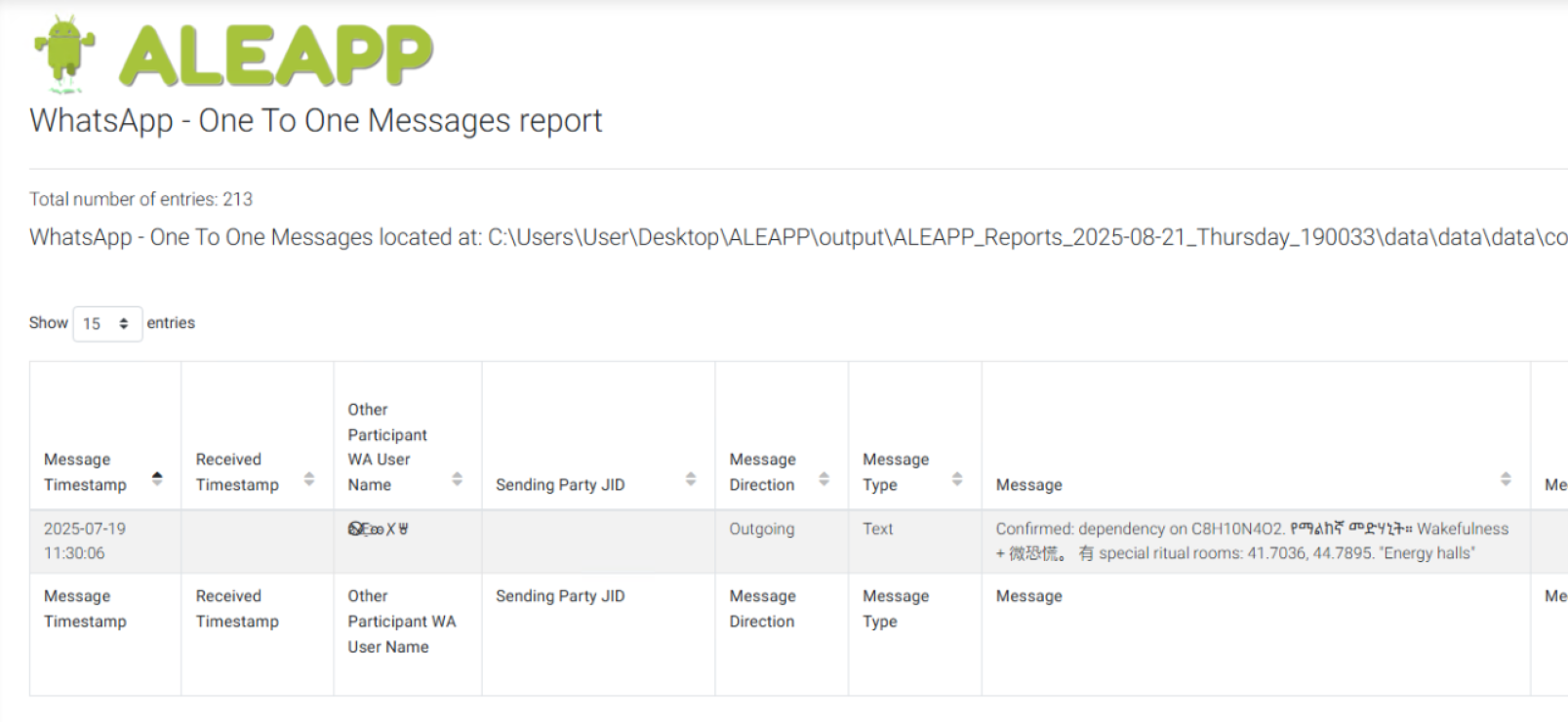Click the footer Other Participant WA User Name label
Image resolution: width=1568 pixels, height=722 pixels.
click(402, 622)
